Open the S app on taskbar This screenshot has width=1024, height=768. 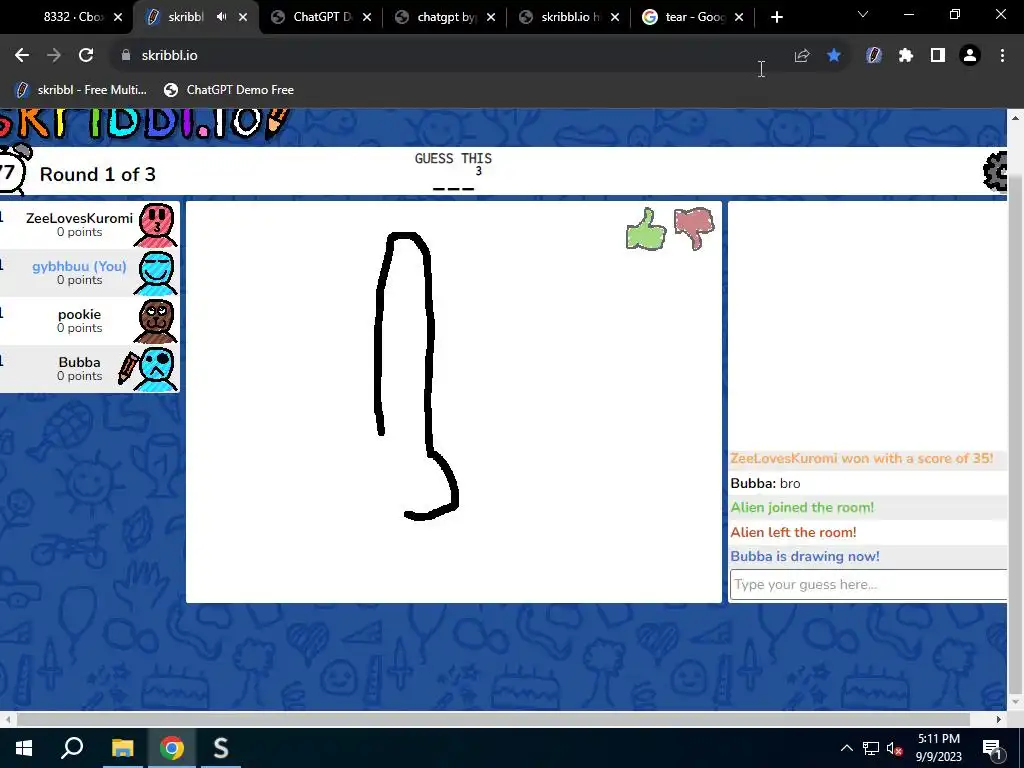tap(221, 748)
